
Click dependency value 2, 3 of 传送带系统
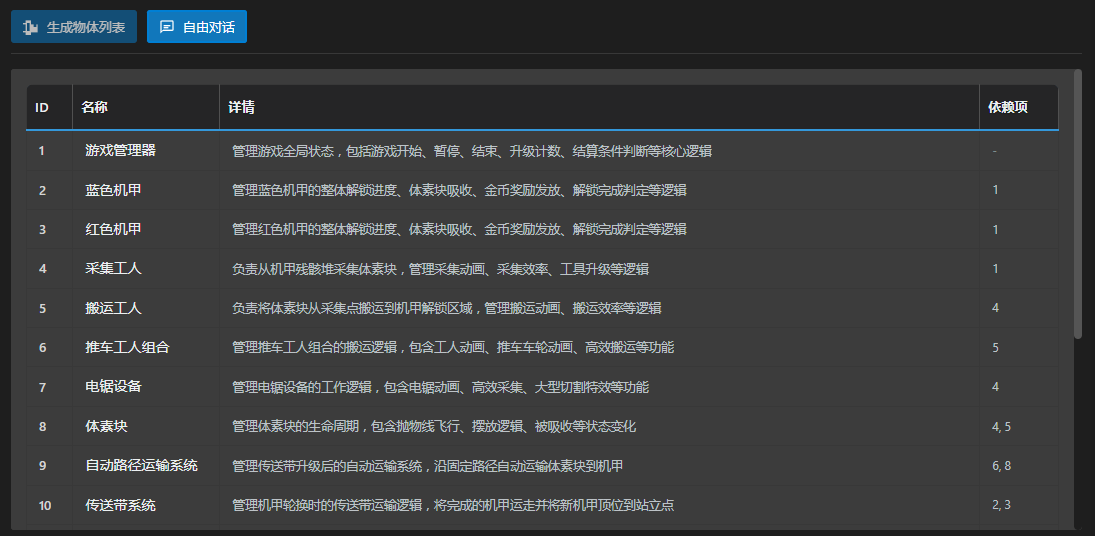tap(1001, 505)
